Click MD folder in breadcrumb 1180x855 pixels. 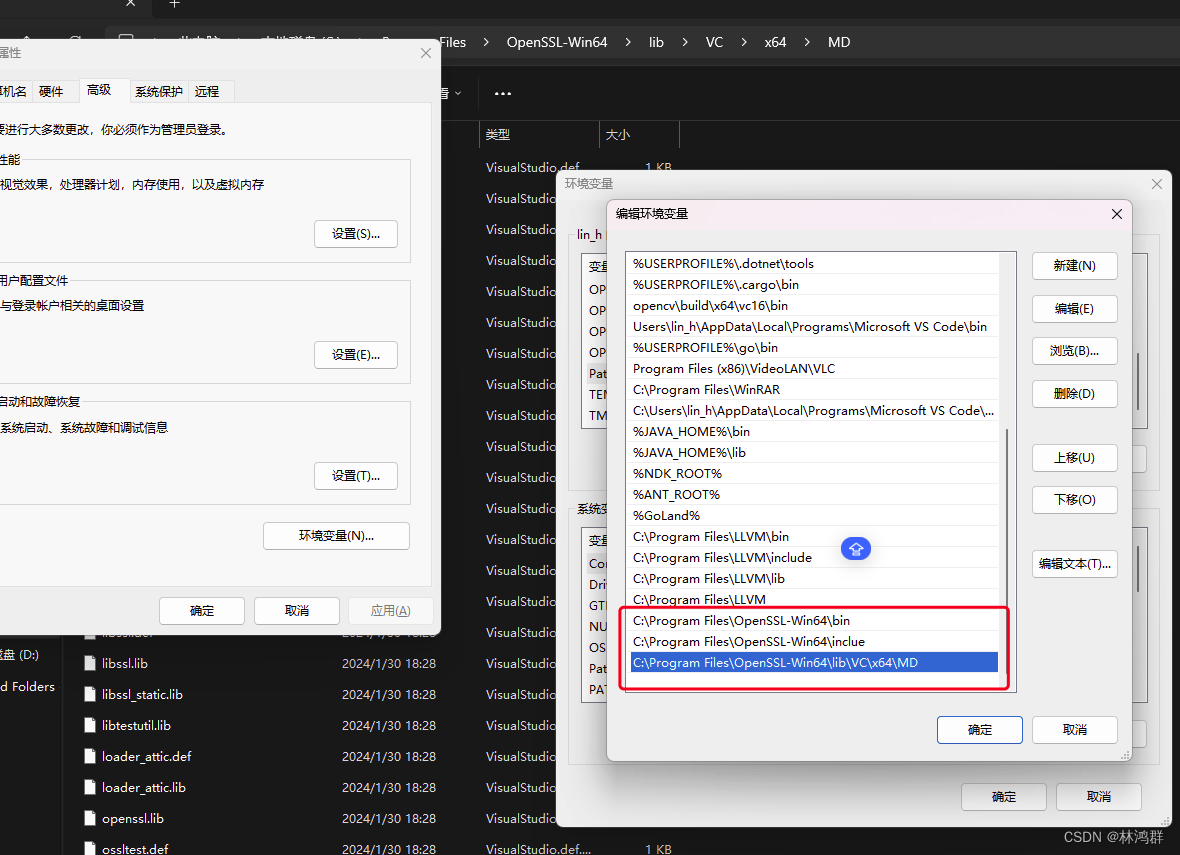[x=839, y=42]
